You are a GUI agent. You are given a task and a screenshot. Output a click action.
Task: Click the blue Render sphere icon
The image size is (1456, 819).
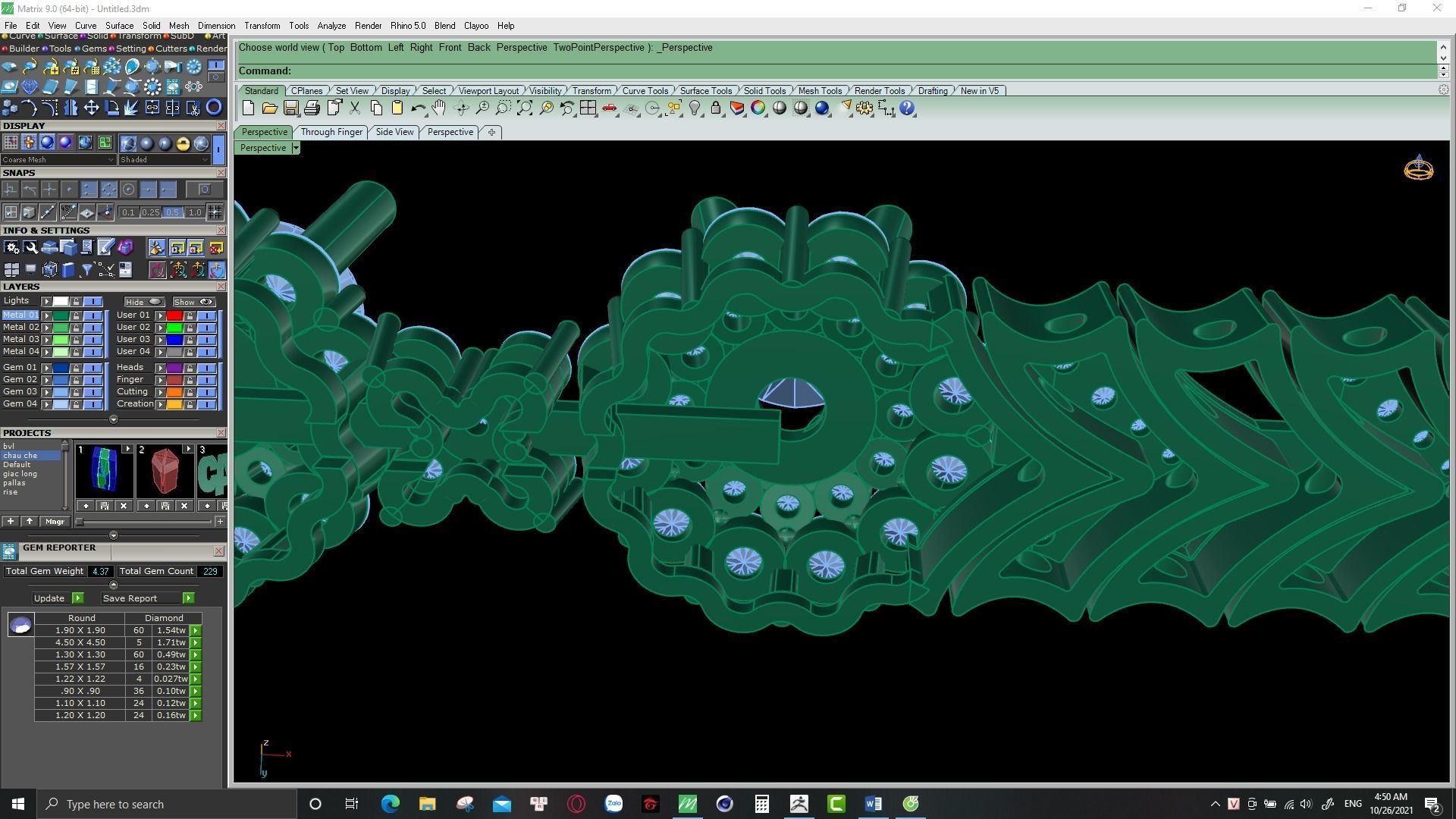(822, 108)
